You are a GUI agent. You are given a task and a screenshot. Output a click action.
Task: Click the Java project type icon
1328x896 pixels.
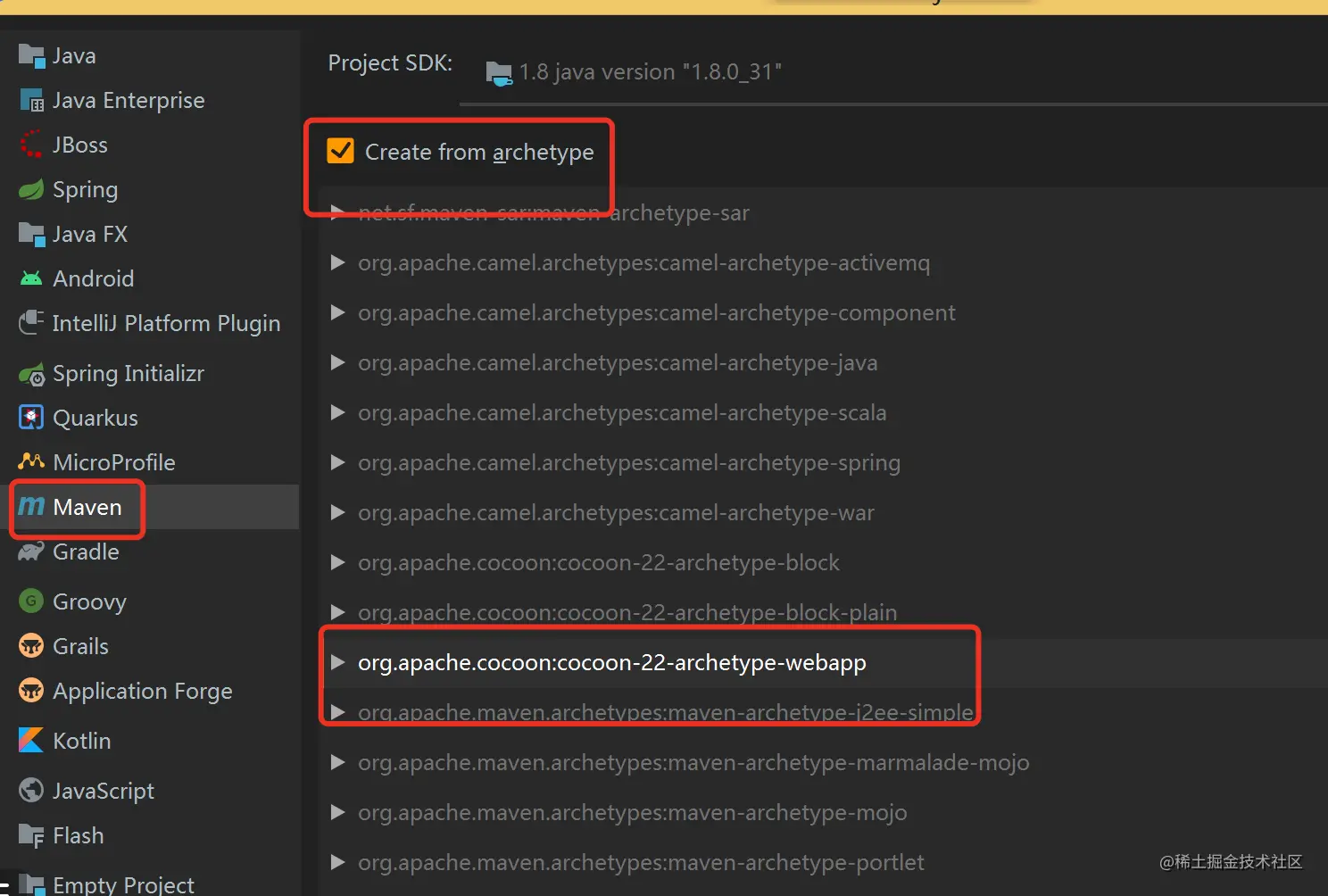(x=31, y=56)
